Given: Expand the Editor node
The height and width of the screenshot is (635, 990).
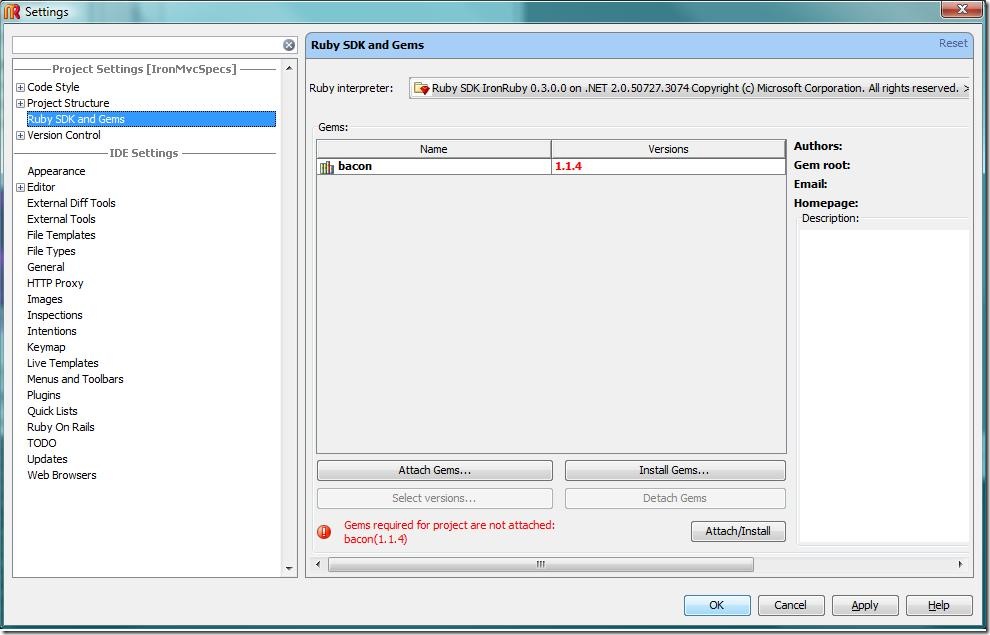Looking at the screenshot, I should pos(20,187).
